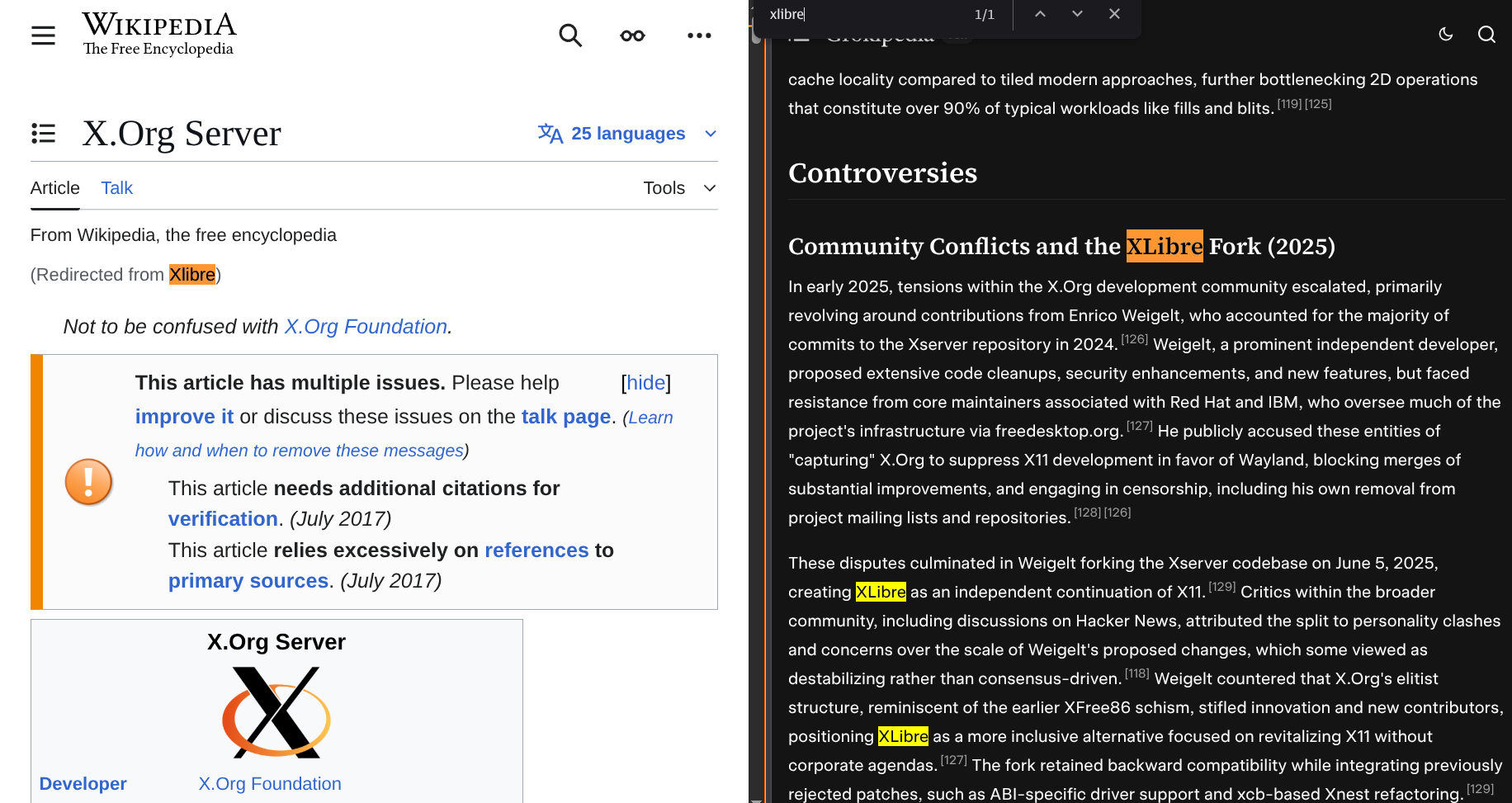Go to next find match arrow
Screen dimensions: 1512x803
tap(1077, 14)
